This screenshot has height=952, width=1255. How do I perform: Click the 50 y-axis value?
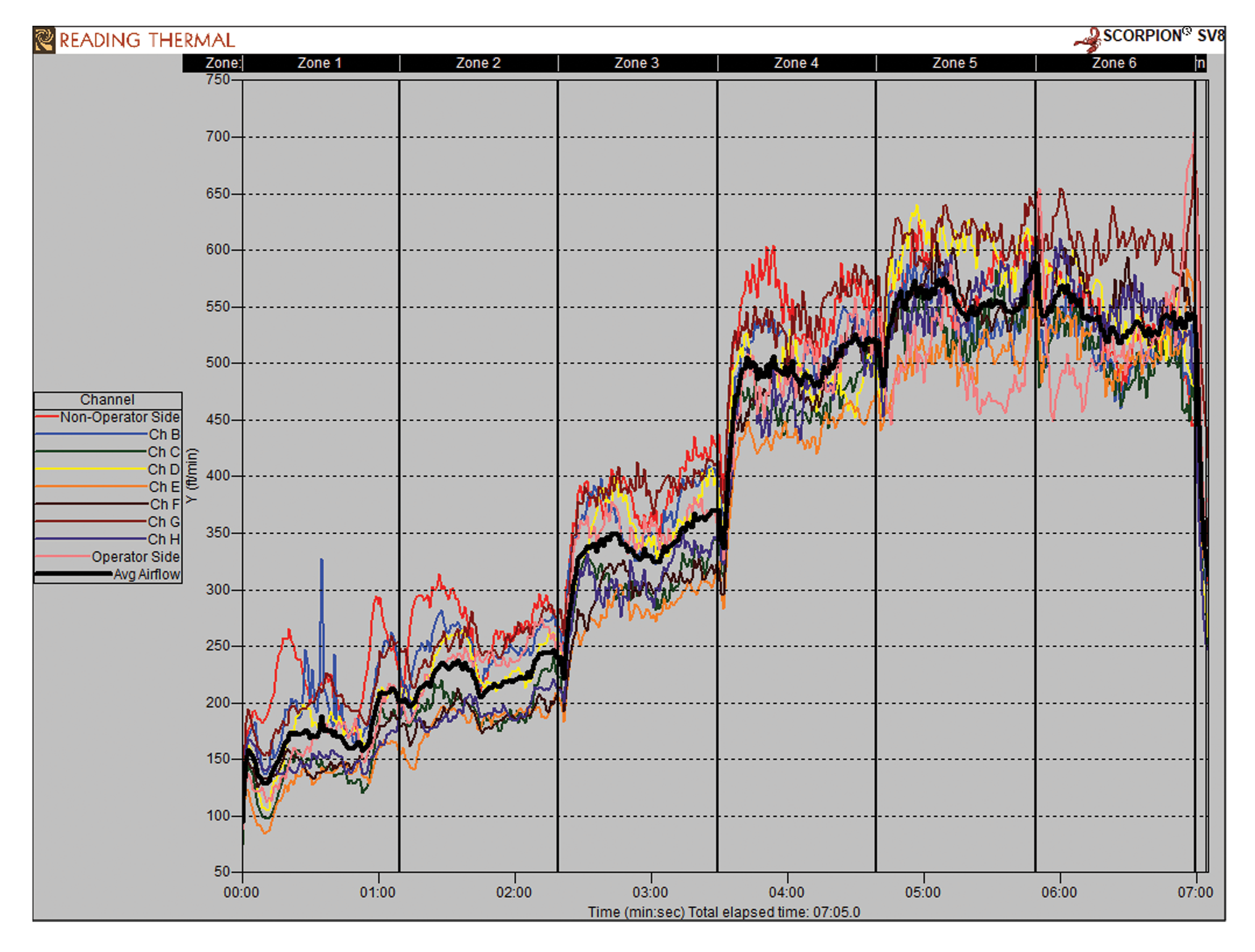[x=222, y=872]
